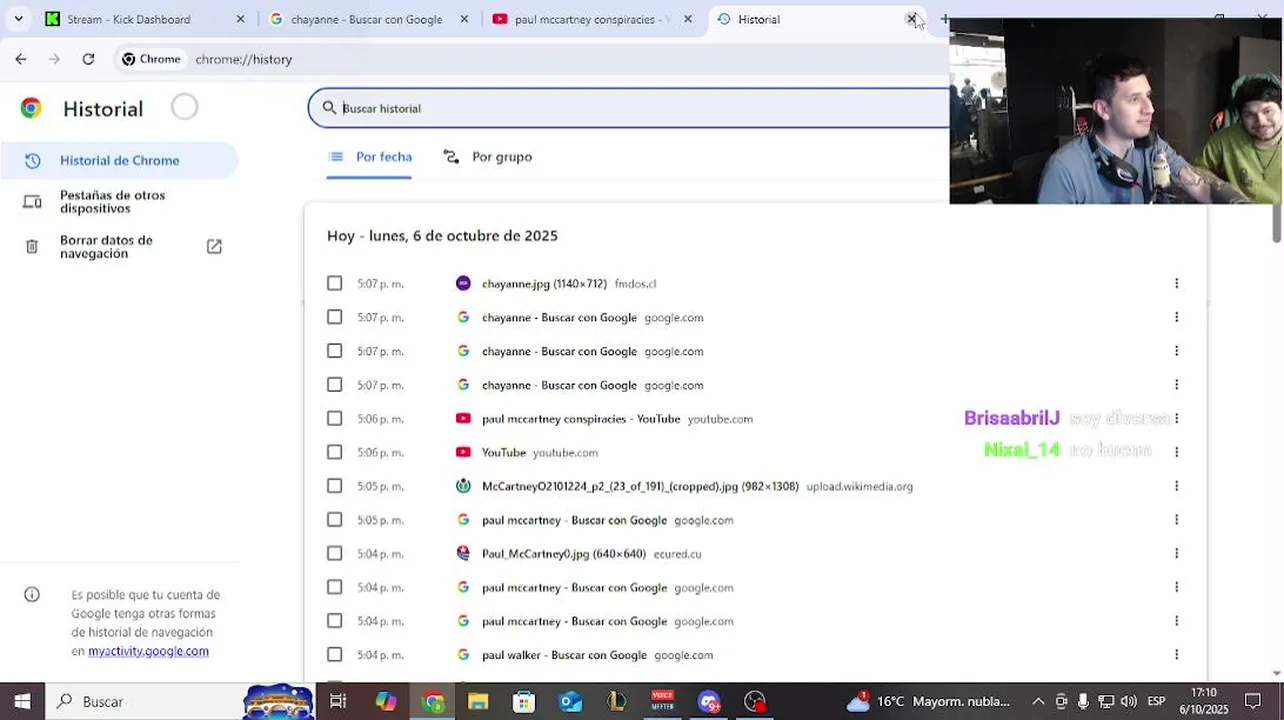Close the paul mccartney conspiracies tab
Image resolution: width=1284 pixels, height=720 pixels.
pyautogui.click(x=688, y=19)
